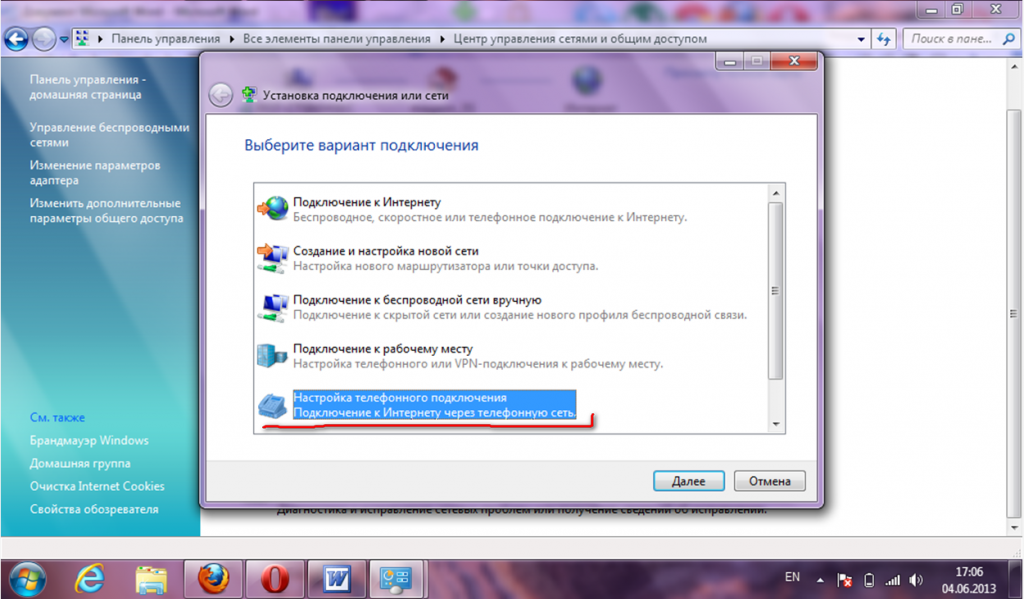
Task: Open Панель управления - домашняя страница link
Action: pyautogui.click(x=86, y=87)
